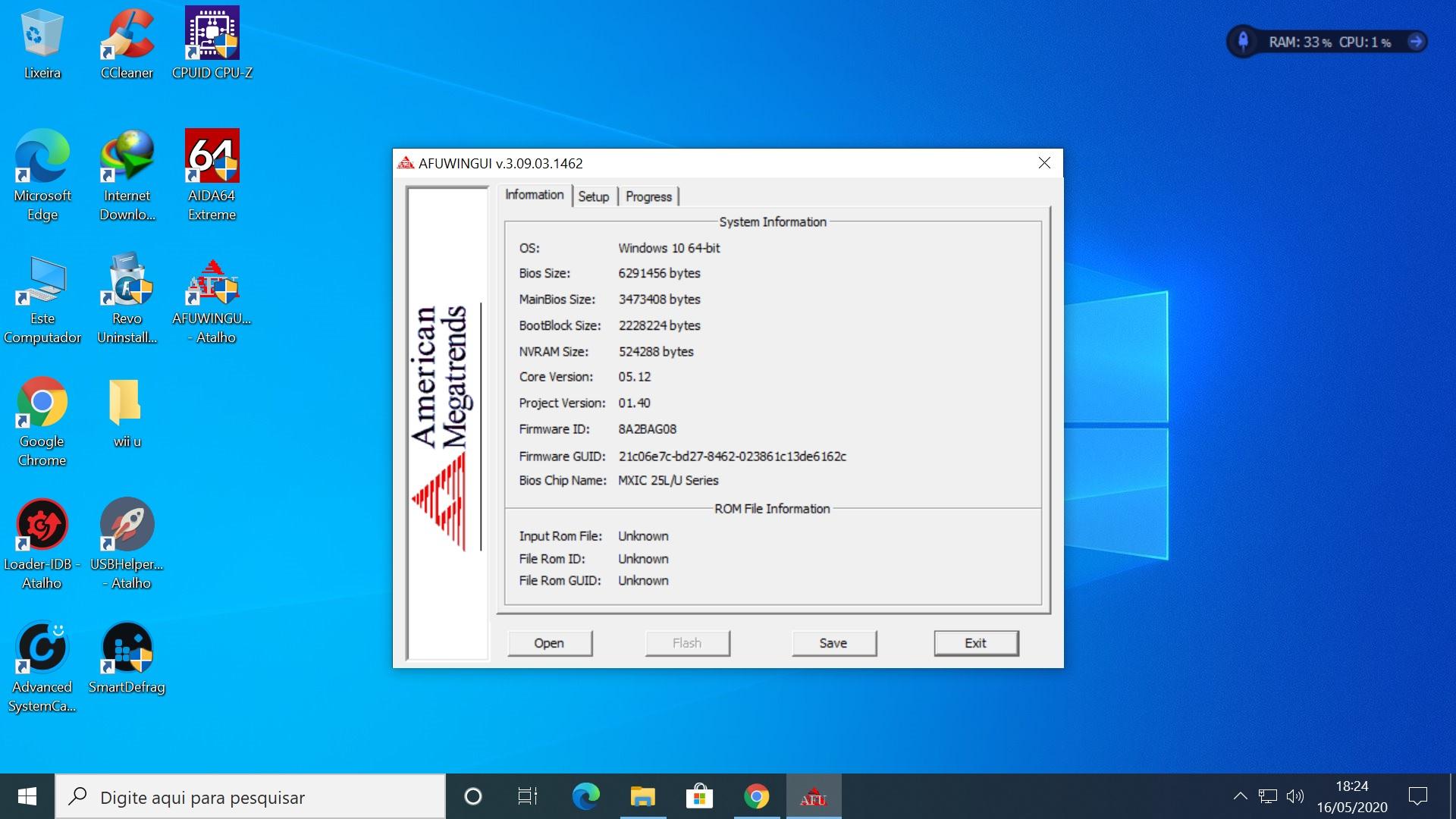Screen dimensions: 1456x819
Task: Open Edge from the taskbar
Action: (585, 796)
